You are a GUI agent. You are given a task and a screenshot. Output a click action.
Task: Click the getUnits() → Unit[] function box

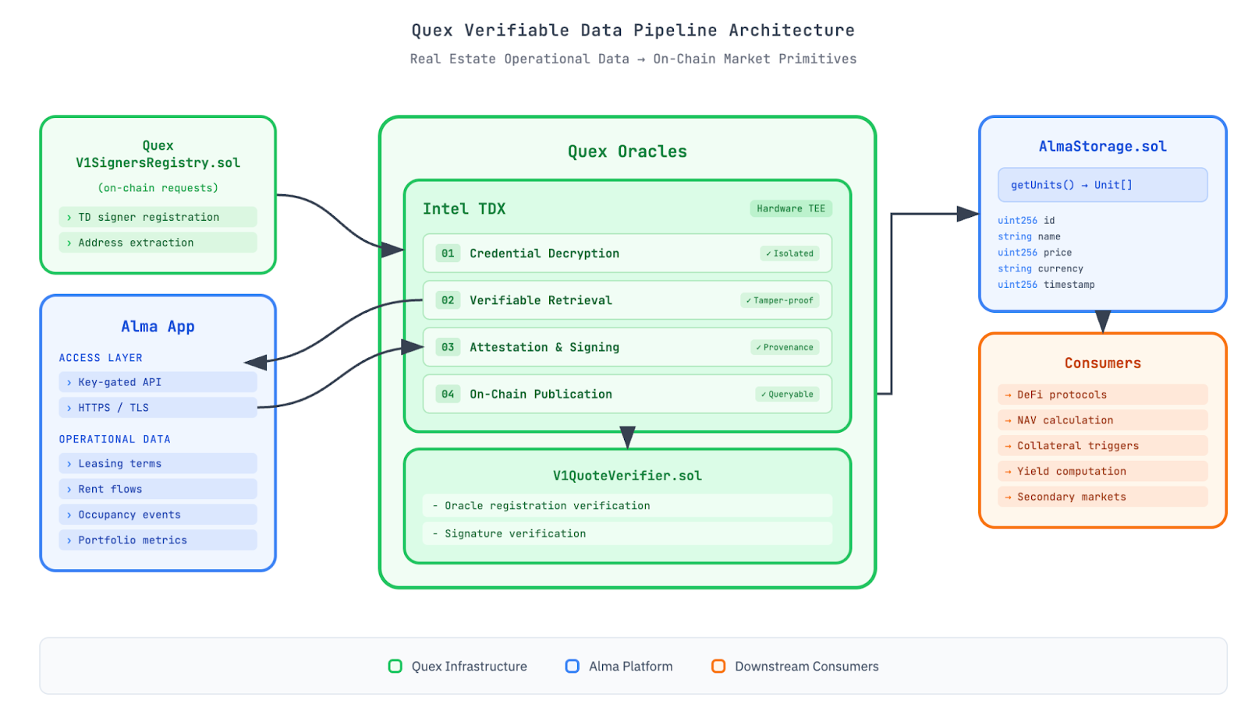tap(1102, 185)
